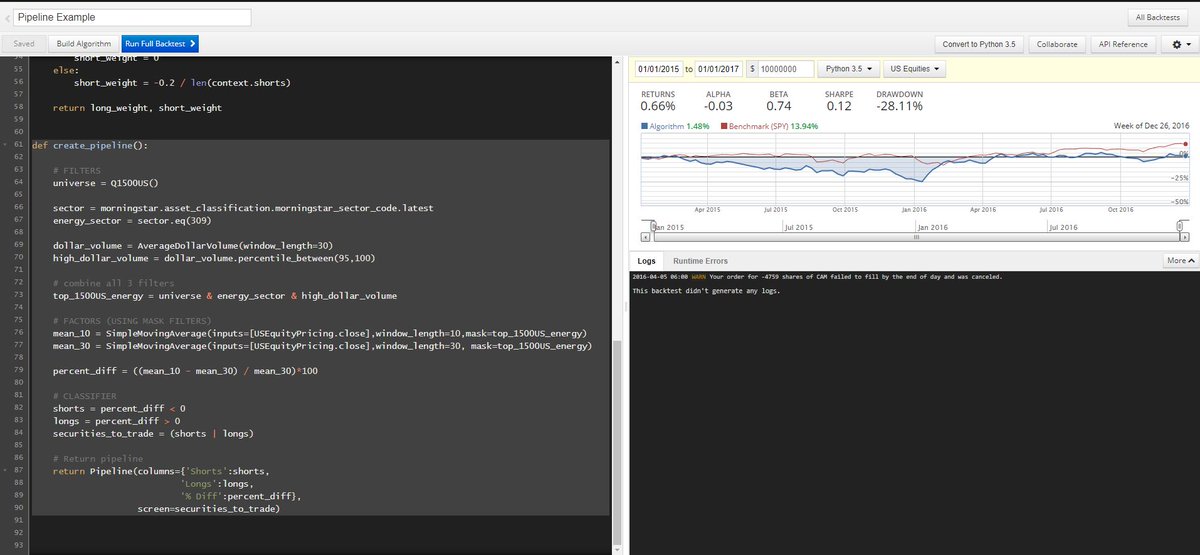Click the 'dollar_volume = AverageDollarVolume' line
This screenshot has width=1200, height=555.
[193, 244]
